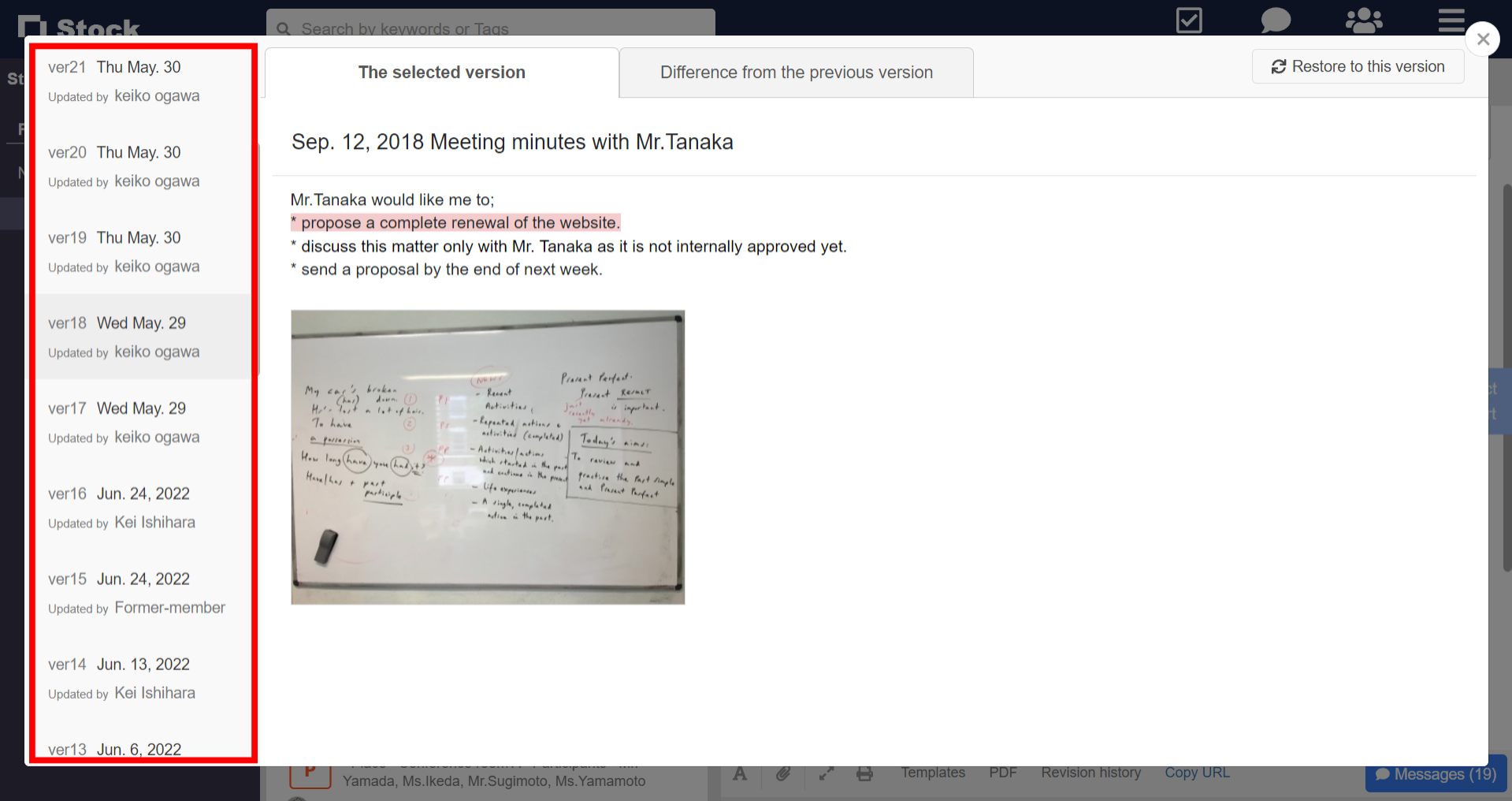Click the keyword search field
The image size is (1512, 801).
tap(490, 28)
